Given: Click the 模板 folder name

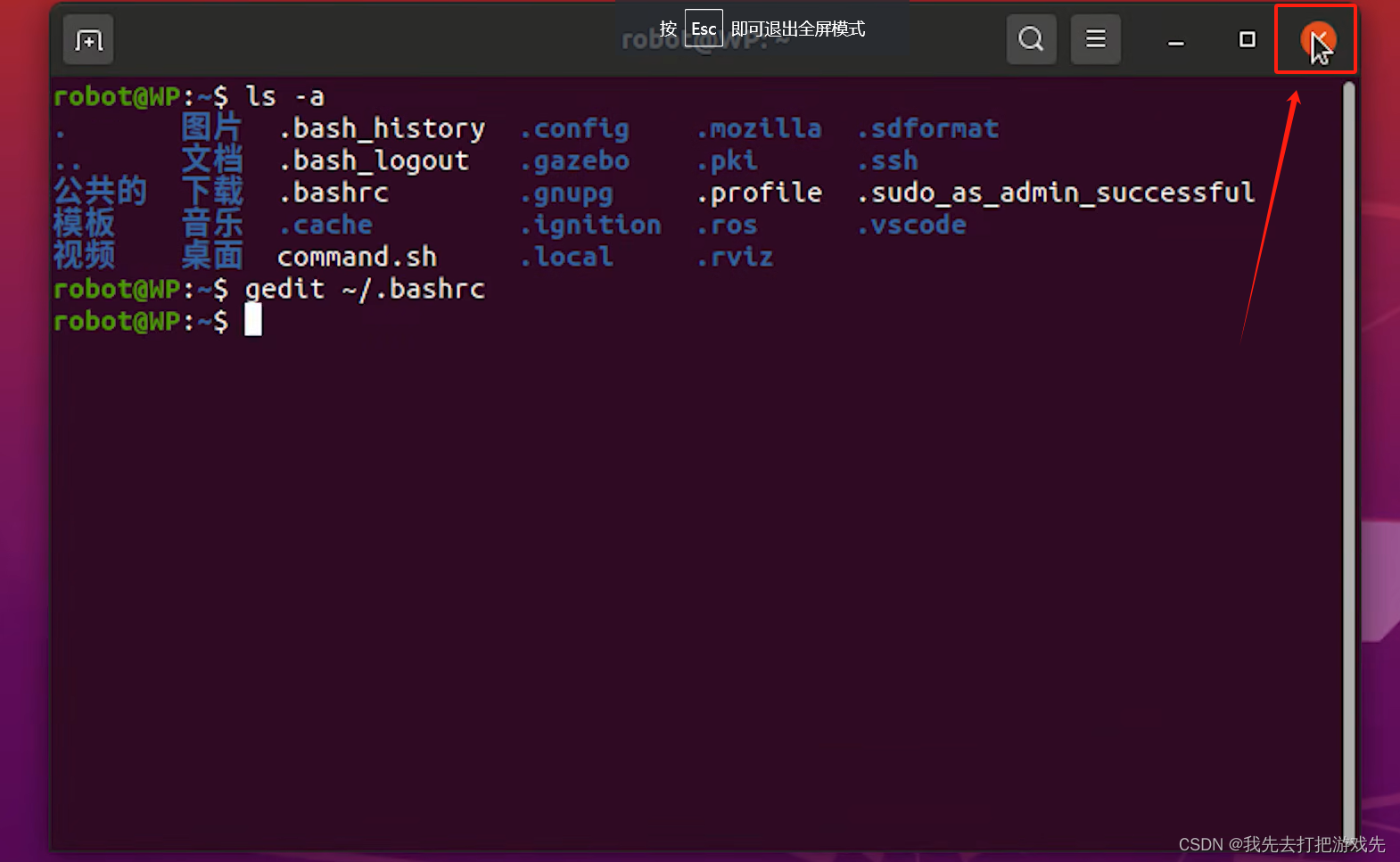Looking at the screenshot, I should [x=84, y=224].
